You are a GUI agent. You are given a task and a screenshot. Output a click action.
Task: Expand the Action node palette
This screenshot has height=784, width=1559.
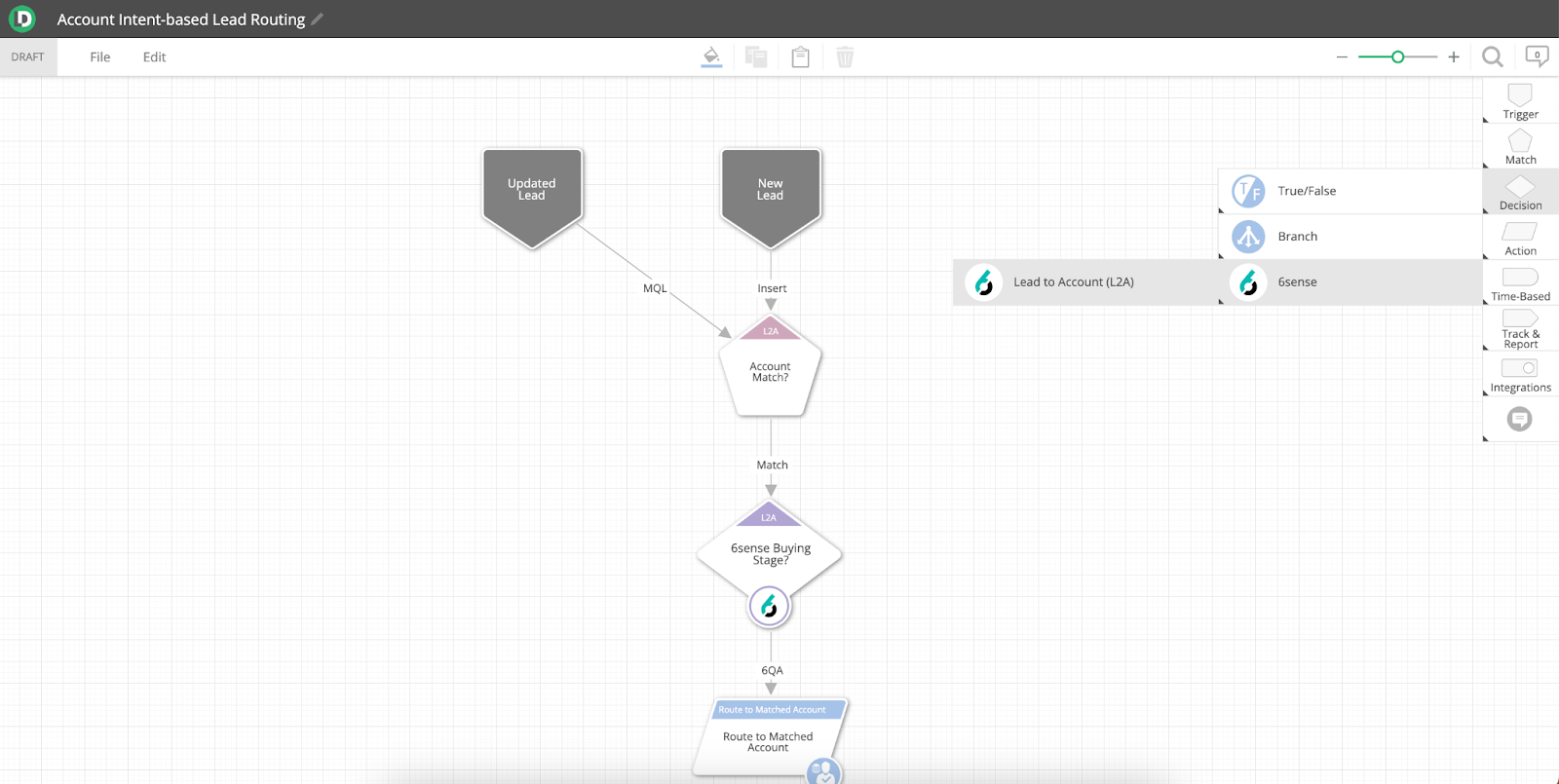point(1520,238)
